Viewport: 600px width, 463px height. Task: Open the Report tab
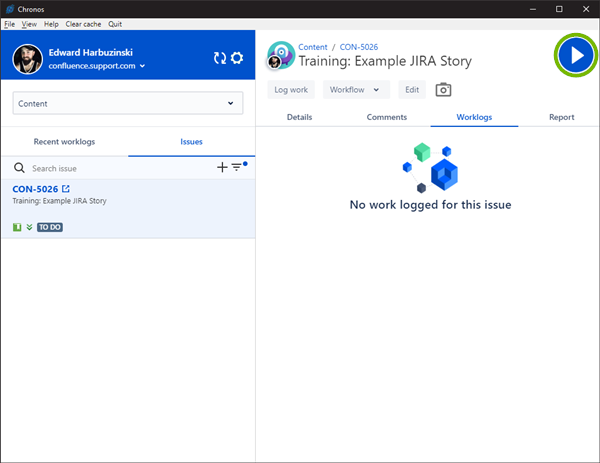[x=561, y=117]
